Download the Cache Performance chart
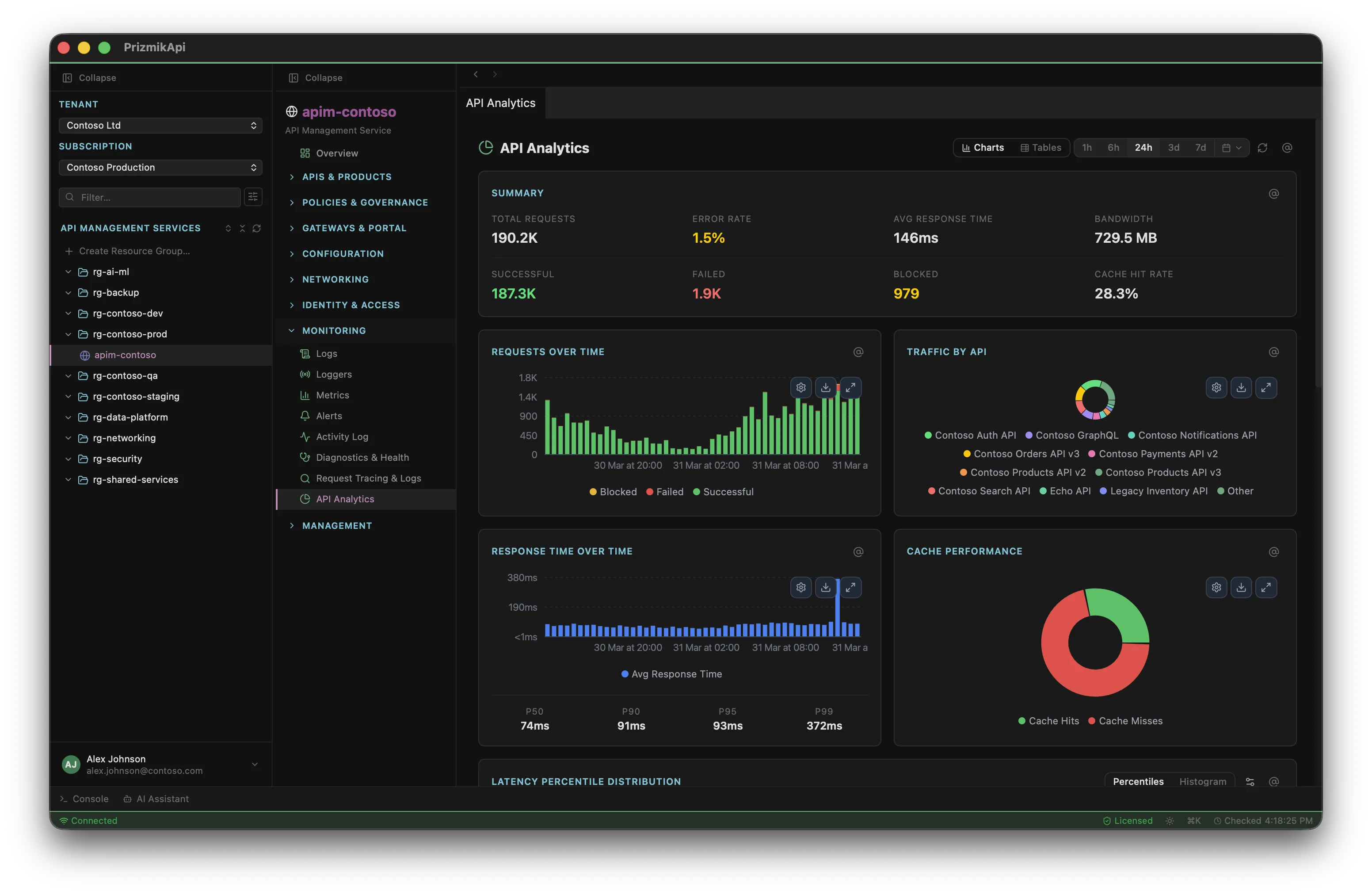 (1242, 587)
